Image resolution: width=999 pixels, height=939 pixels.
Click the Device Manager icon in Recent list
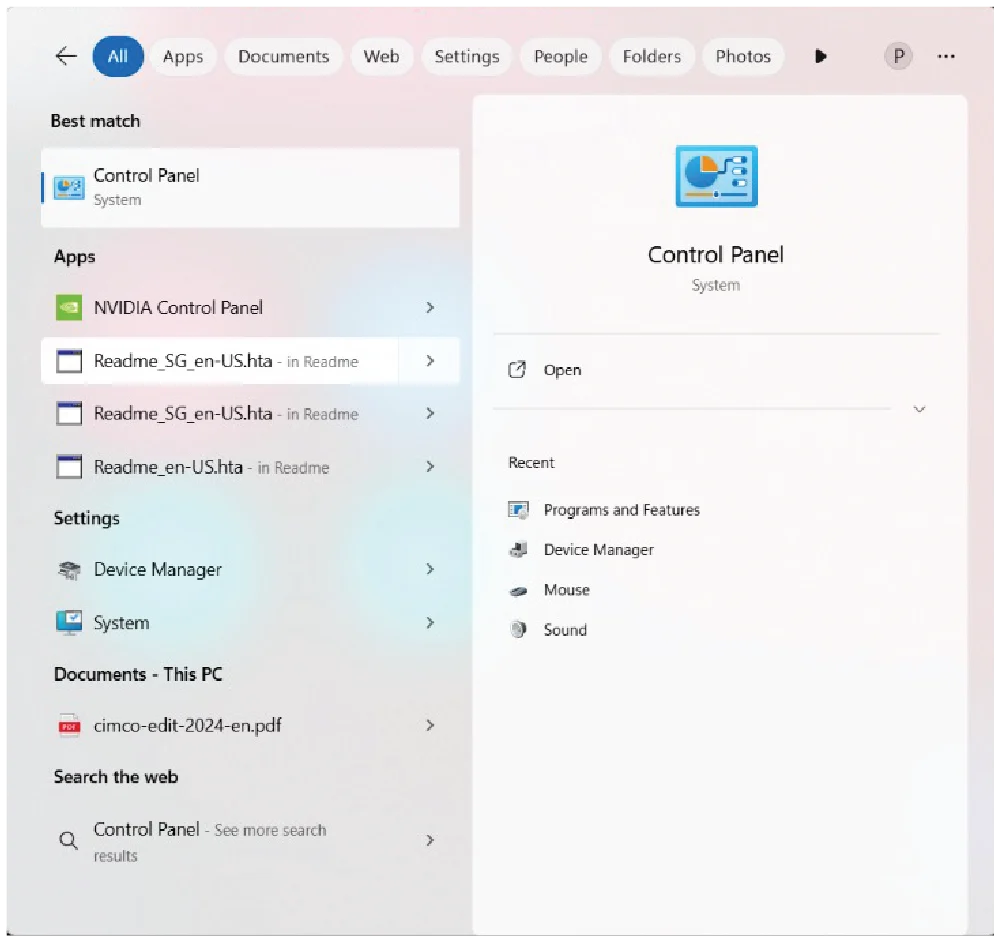[518, 550]
